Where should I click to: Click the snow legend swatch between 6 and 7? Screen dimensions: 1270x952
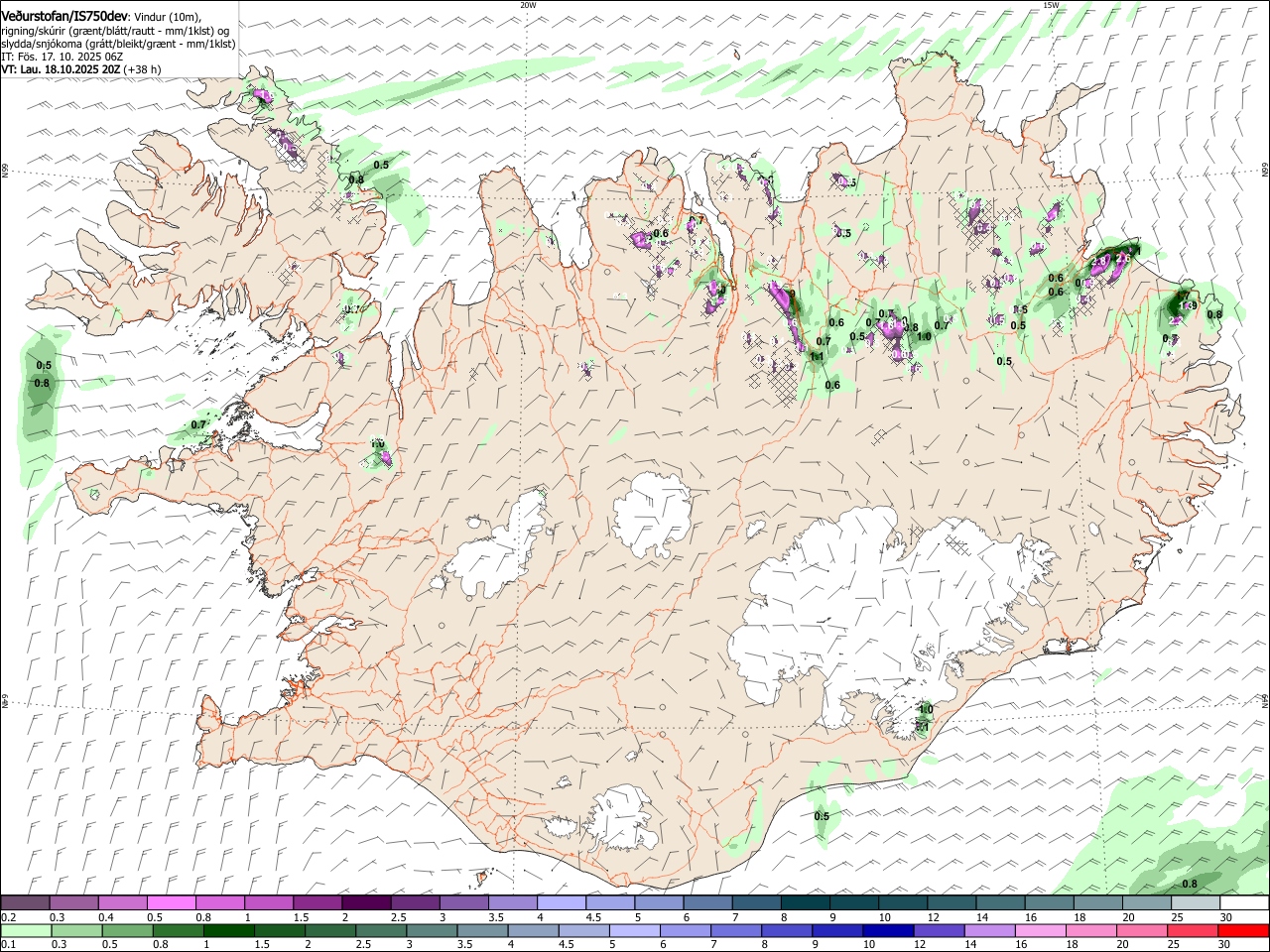pos(706,902)
